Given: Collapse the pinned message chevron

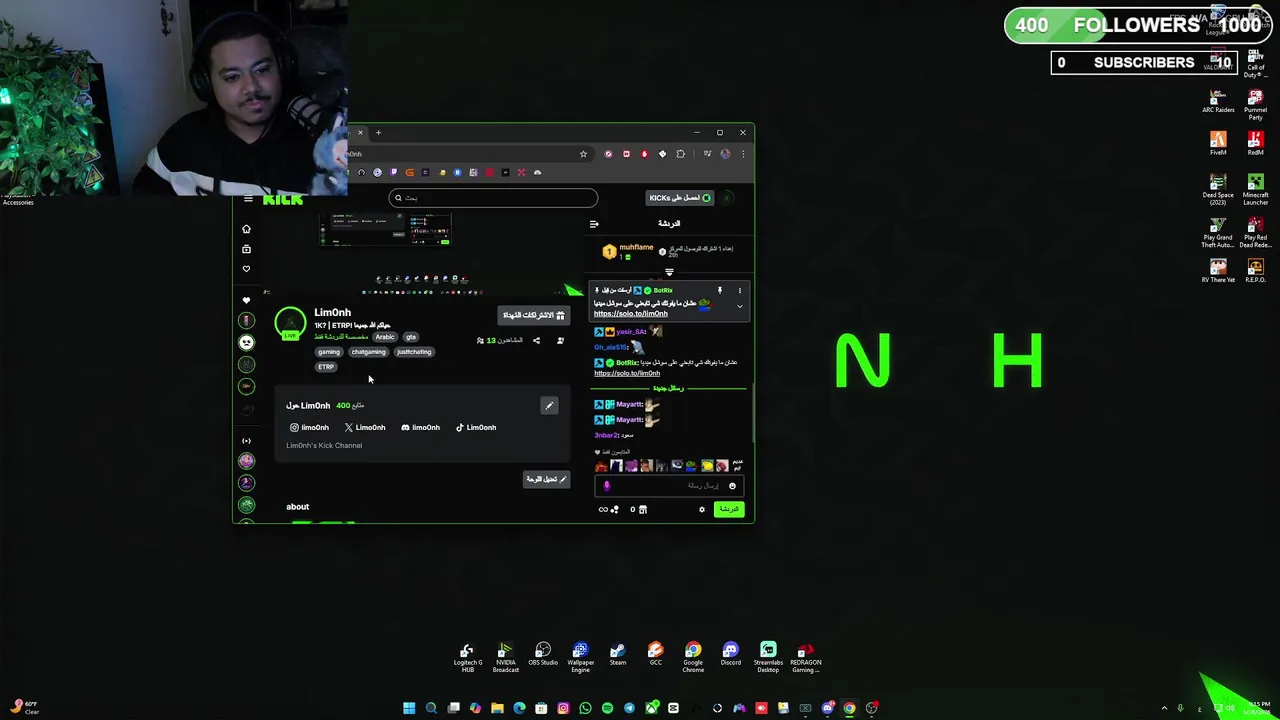Looking at the screenshot, I should (740, 306).
